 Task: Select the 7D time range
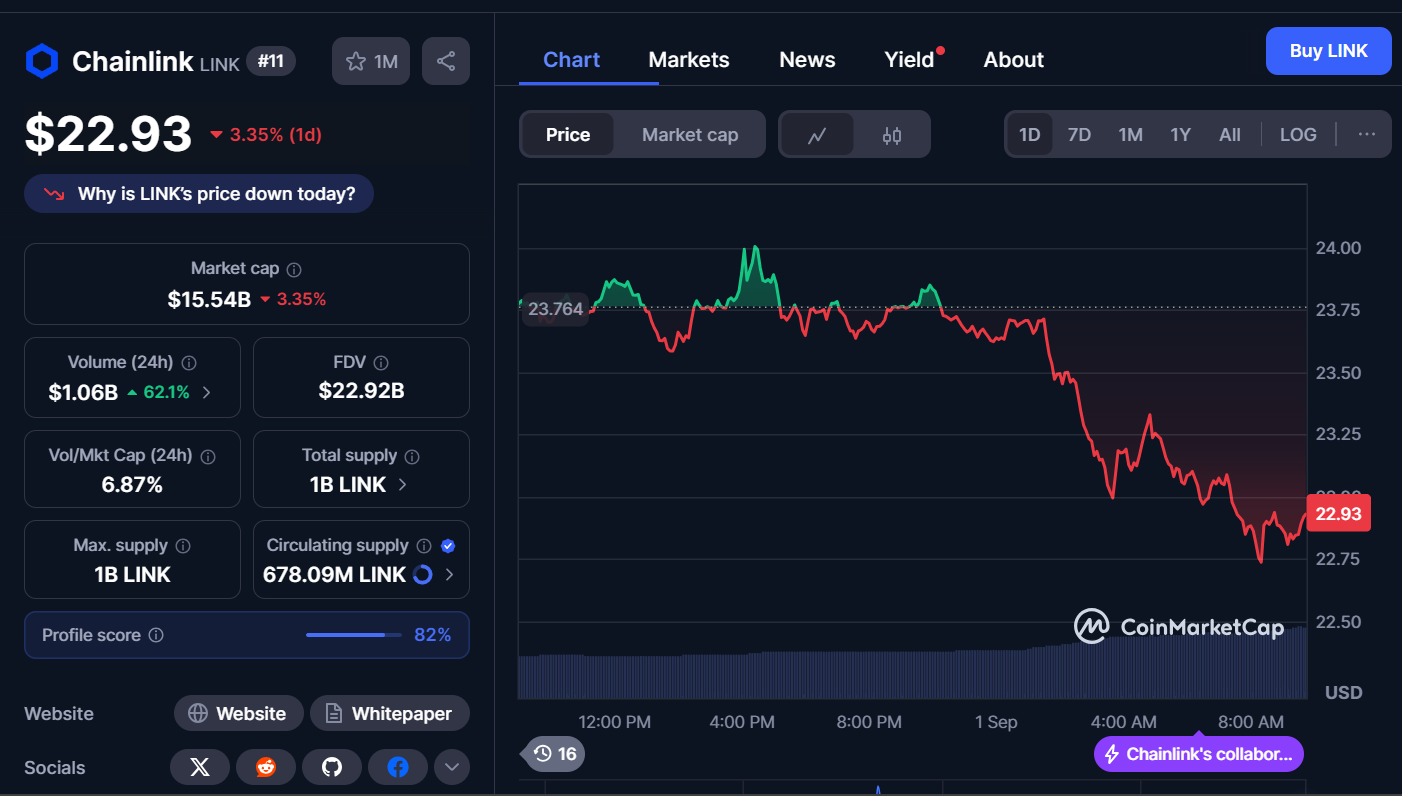pos(1079,135)
